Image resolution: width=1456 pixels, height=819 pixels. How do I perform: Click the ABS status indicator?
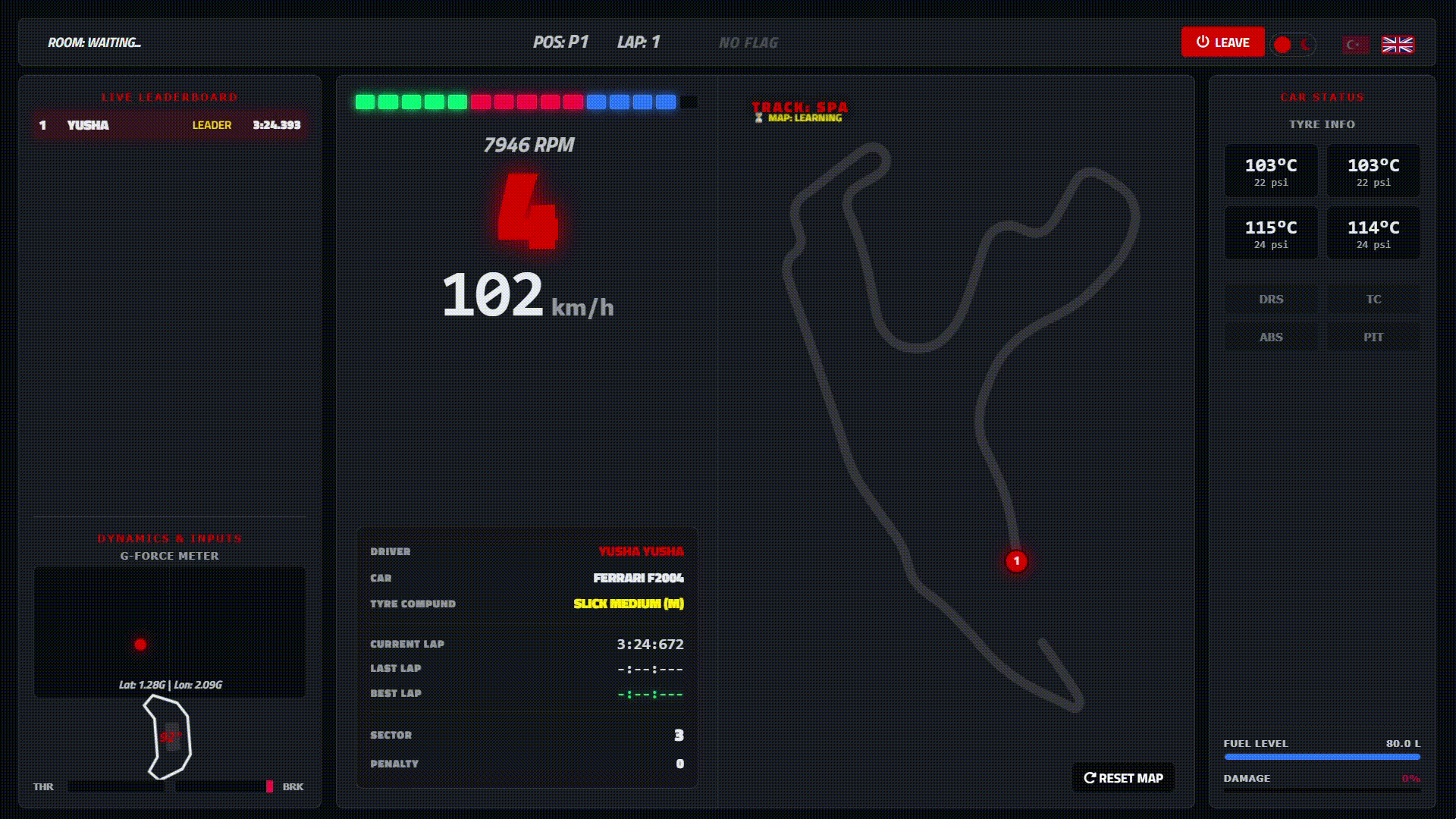1271,337
